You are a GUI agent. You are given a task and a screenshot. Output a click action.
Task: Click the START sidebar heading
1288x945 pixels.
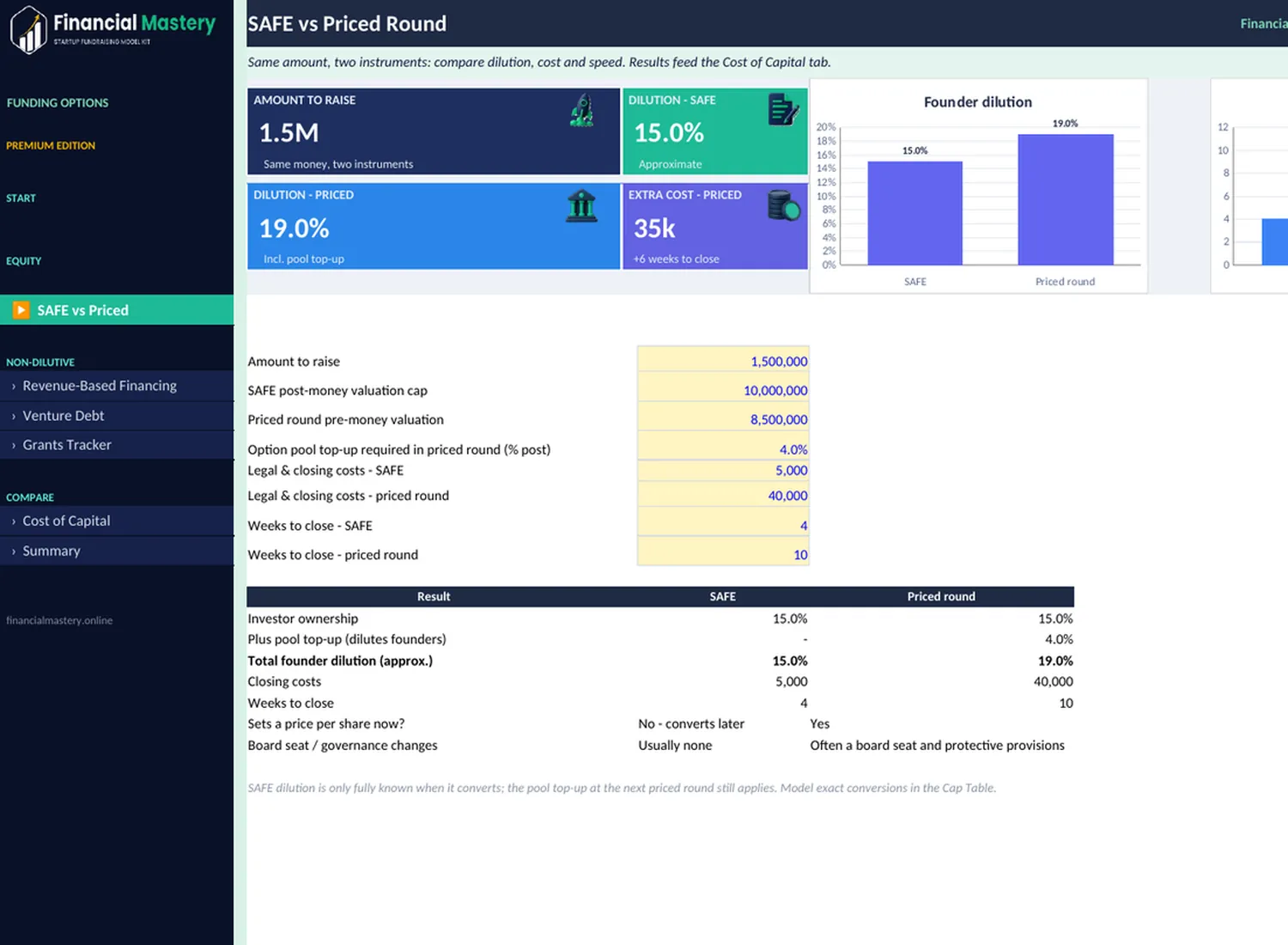coord(21,198)
